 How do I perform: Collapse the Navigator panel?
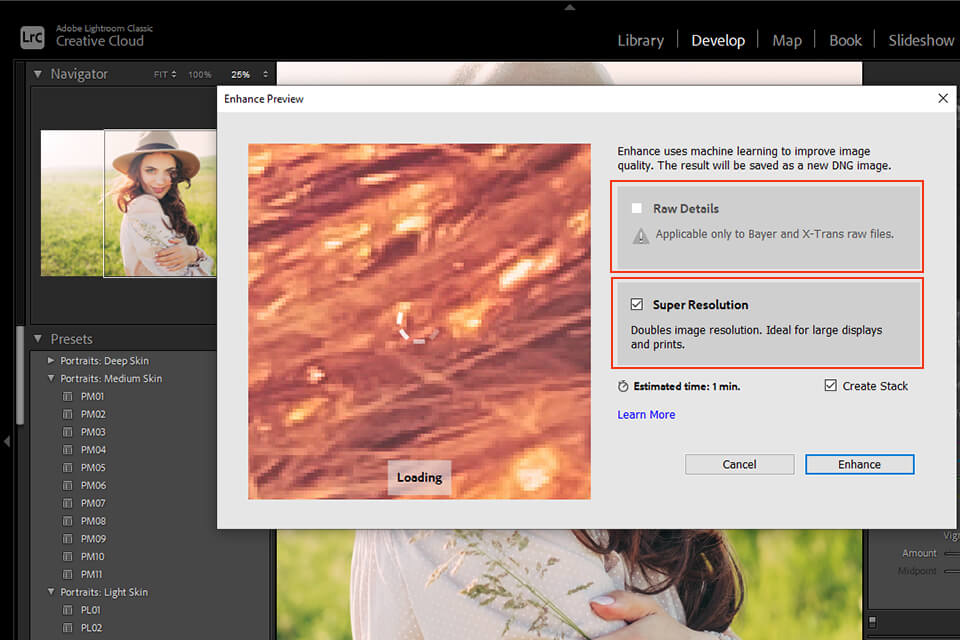[38, 74]
